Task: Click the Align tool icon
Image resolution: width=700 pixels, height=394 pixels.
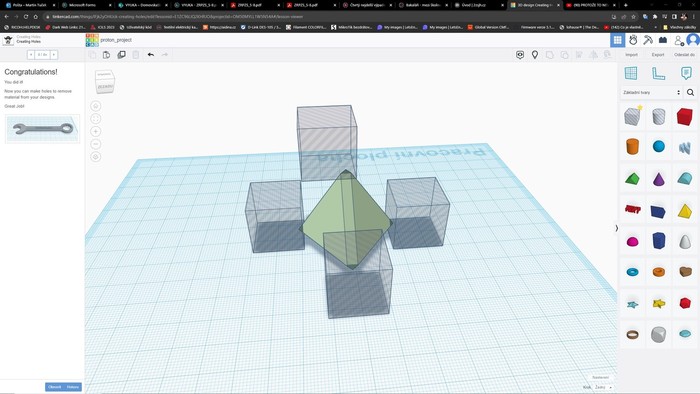Action: pyautogui.click(x=579, y=54)
